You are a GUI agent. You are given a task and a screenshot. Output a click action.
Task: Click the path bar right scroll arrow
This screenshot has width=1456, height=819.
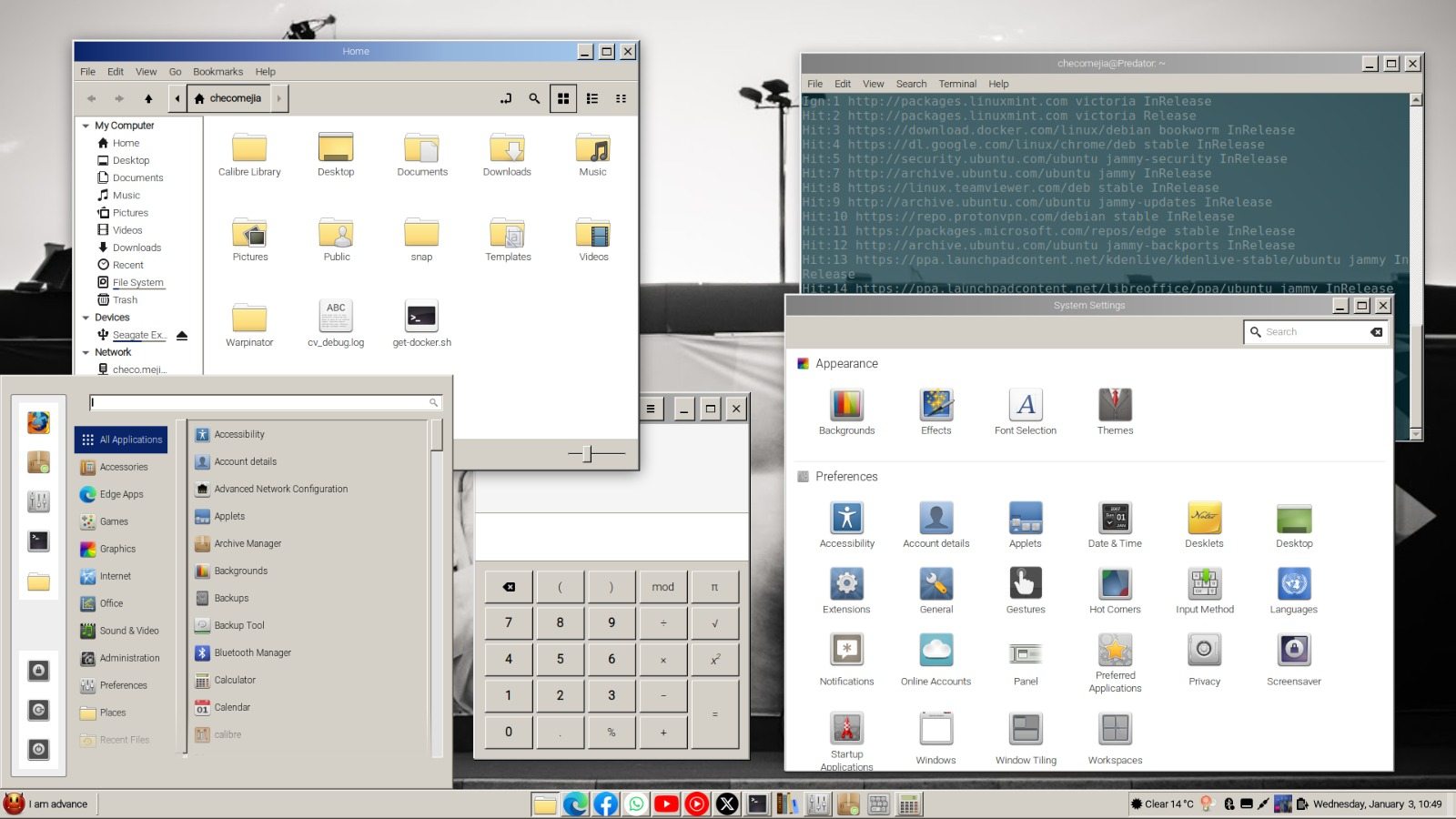278,98
